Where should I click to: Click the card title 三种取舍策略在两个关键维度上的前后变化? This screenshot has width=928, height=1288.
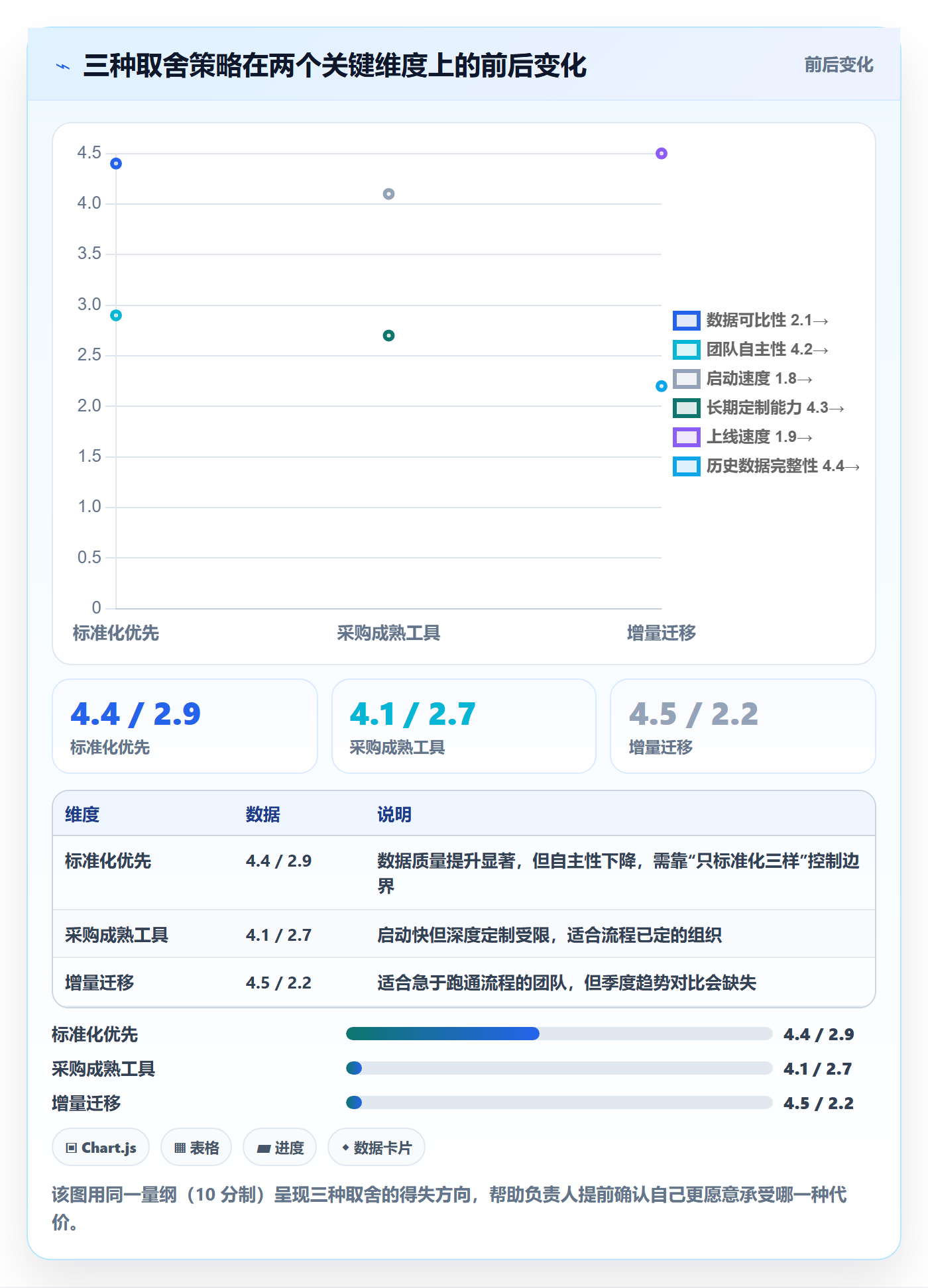335,66
